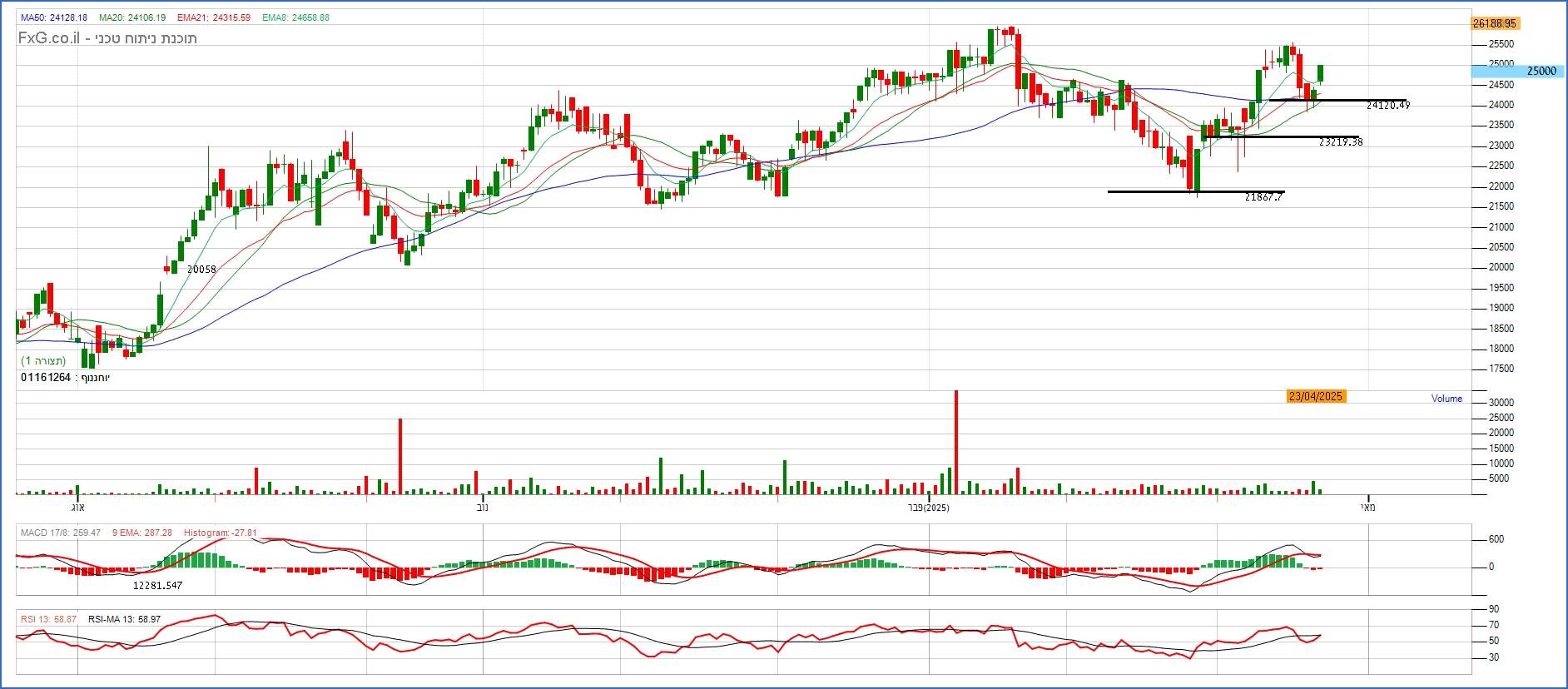
Task: Select the MACD 17/8 indicator label
Action: (x=60, y=533)
